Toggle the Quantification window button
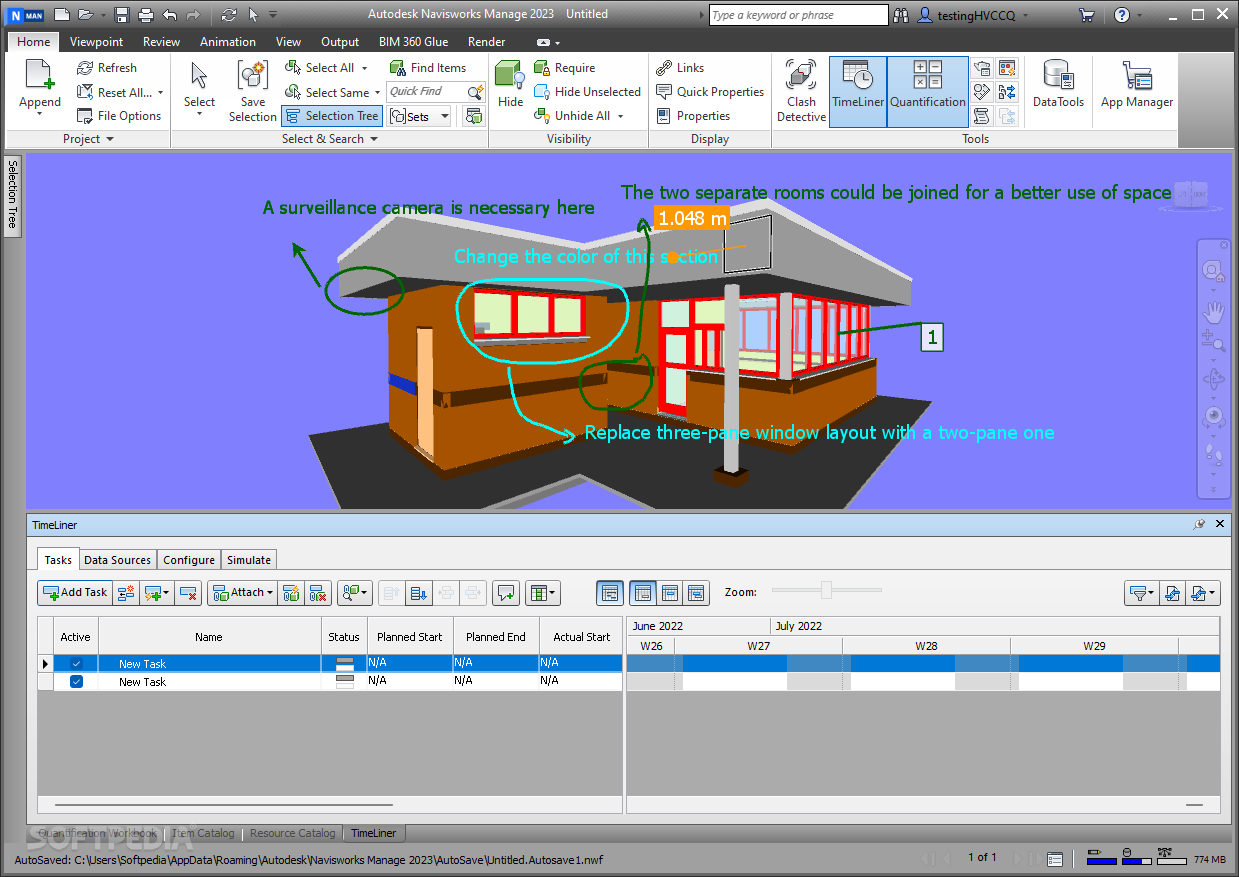 pos(928,91)
